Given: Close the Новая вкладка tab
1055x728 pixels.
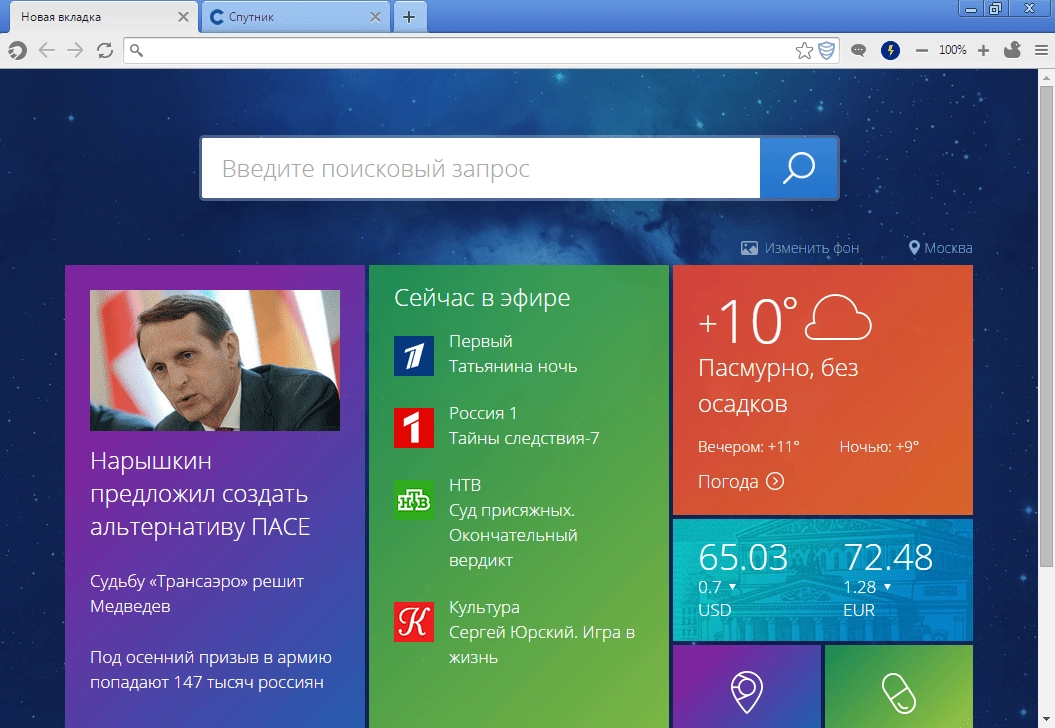Looking at the screenshot, I should 183,17.
